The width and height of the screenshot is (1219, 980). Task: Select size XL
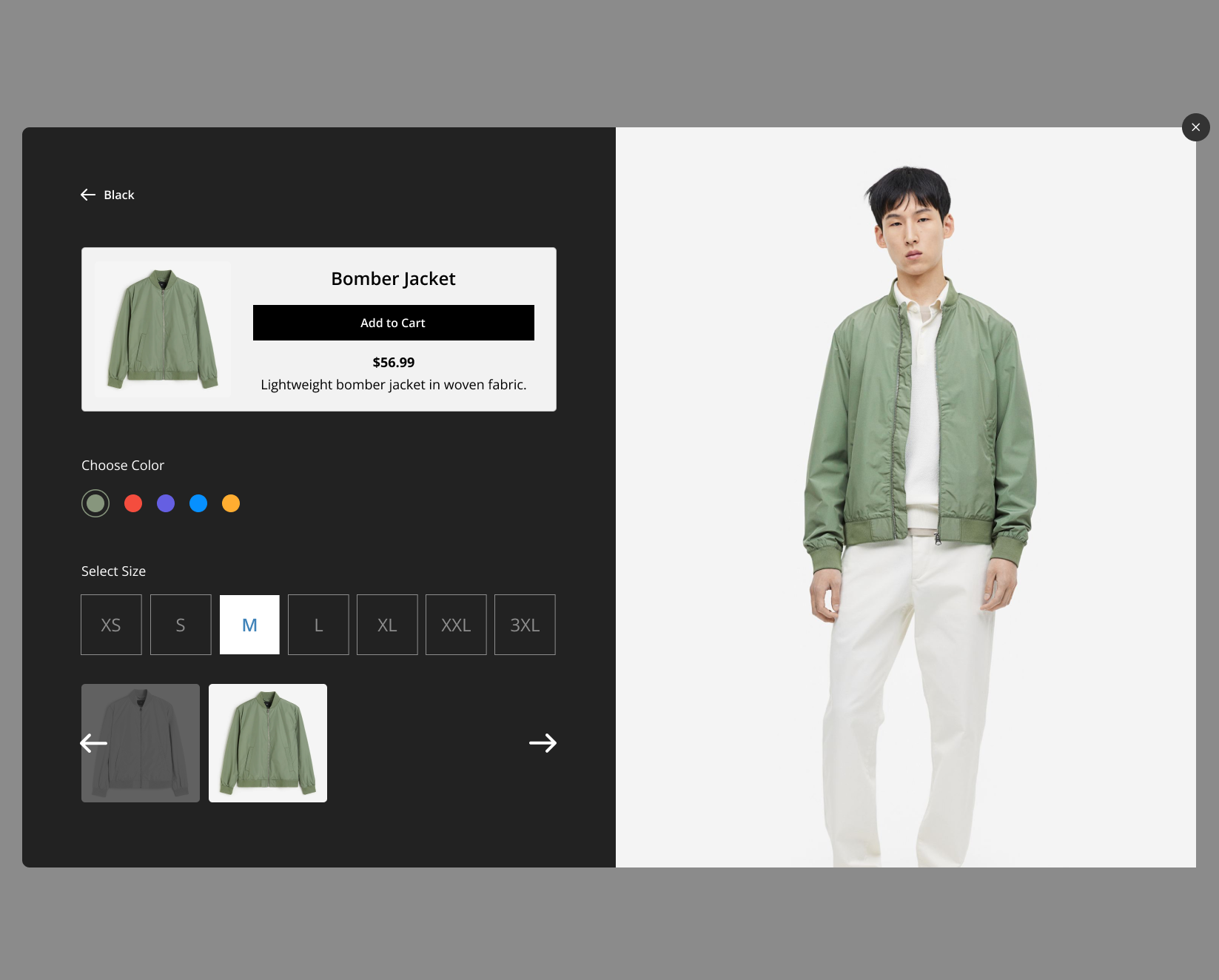pyautogui.click(x=387, y=625)
